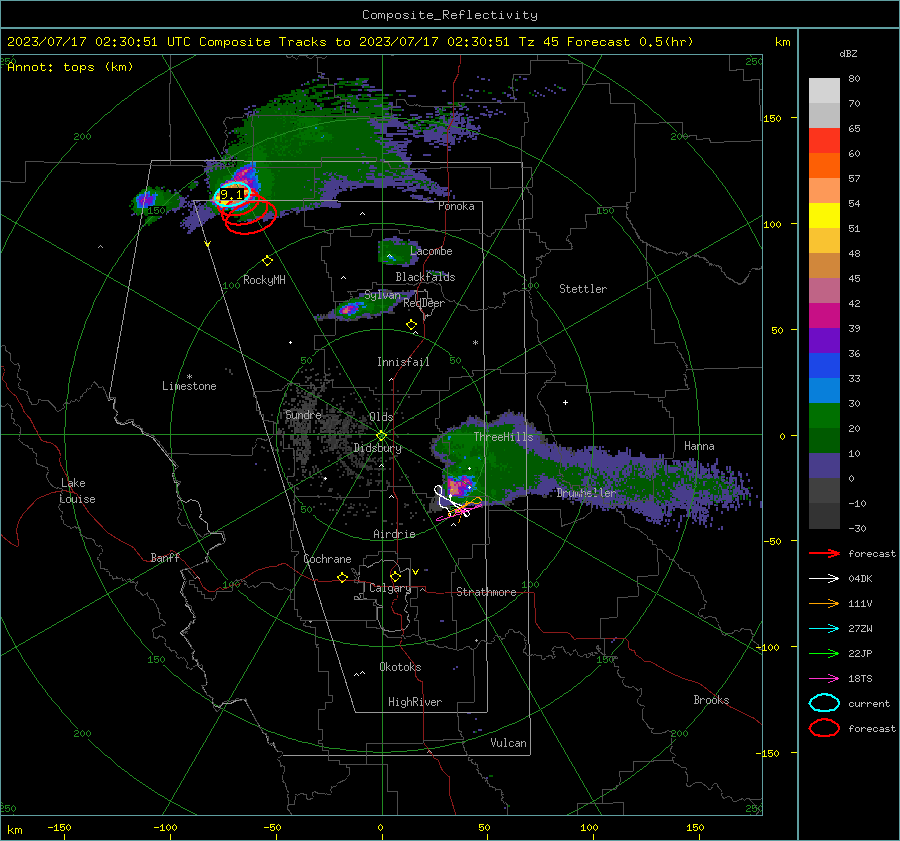The width and height of the screenshot is (900, 841).
Task: Click the Innisfail city label
Action: point(403,362)
